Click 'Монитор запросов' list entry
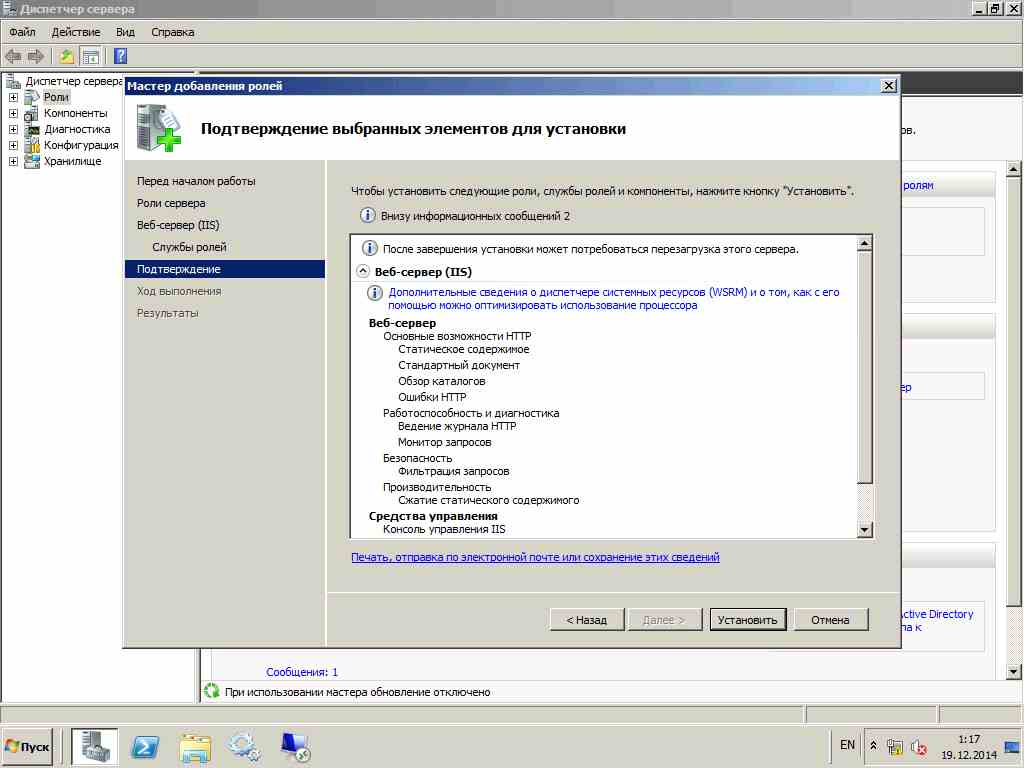The width and height of the screenshot is (1024, 768). coord(445,442)
